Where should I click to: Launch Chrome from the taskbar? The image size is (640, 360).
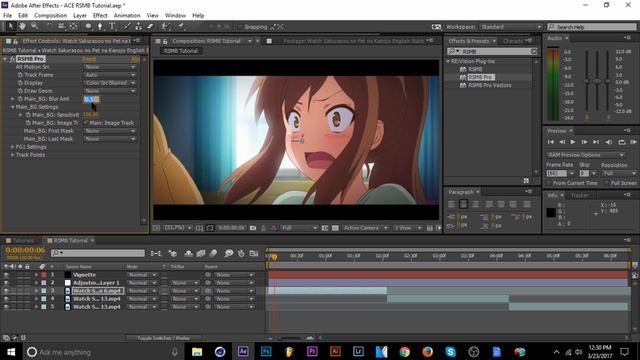point(404,351)
